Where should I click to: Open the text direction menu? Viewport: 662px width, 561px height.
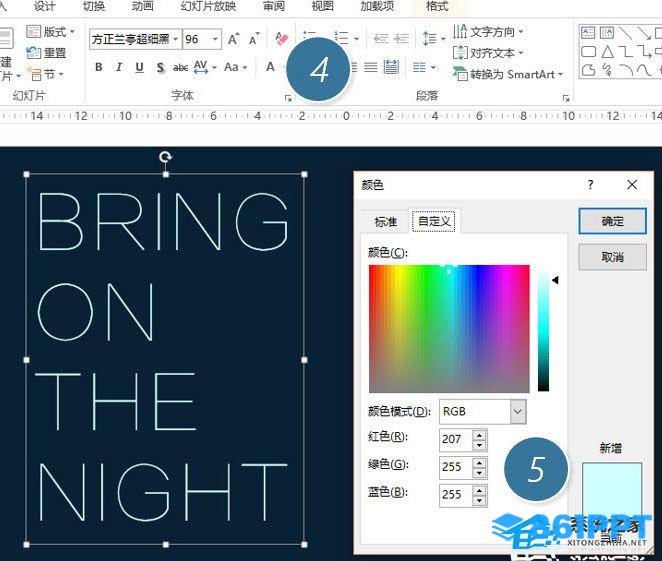point(488,32)
